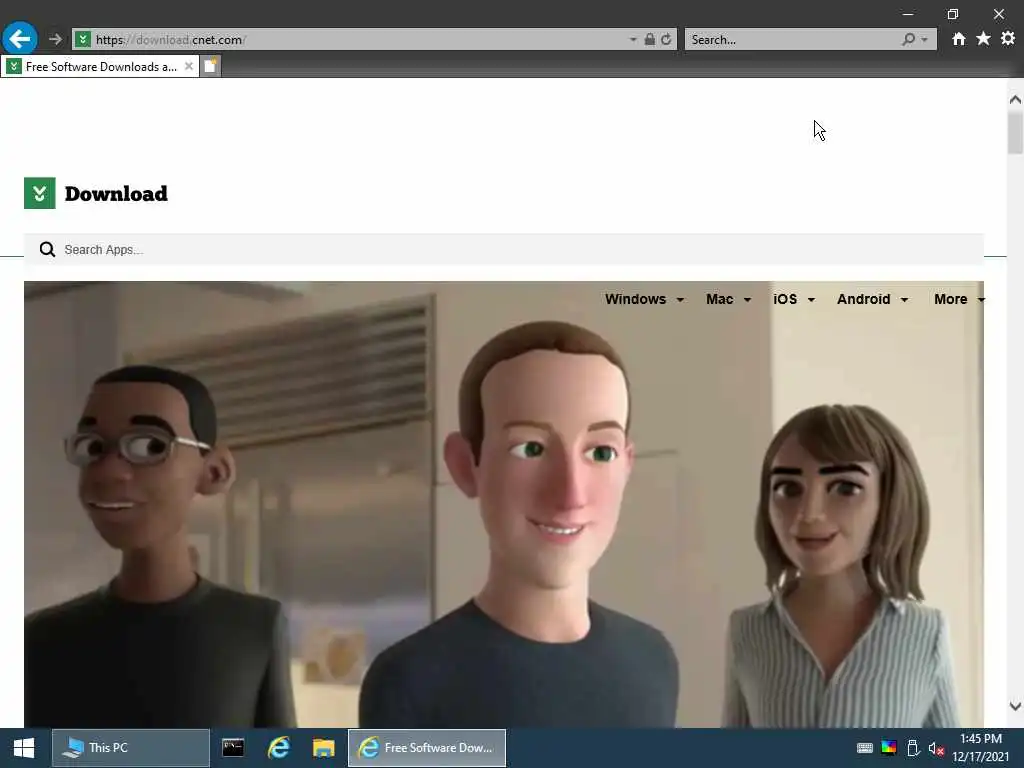Image resolution: width=1024 pixels, height=768 pixels.
Task: Open the command prompt taskbar icon
Action: pyautogui.click(x=233, y=748)
